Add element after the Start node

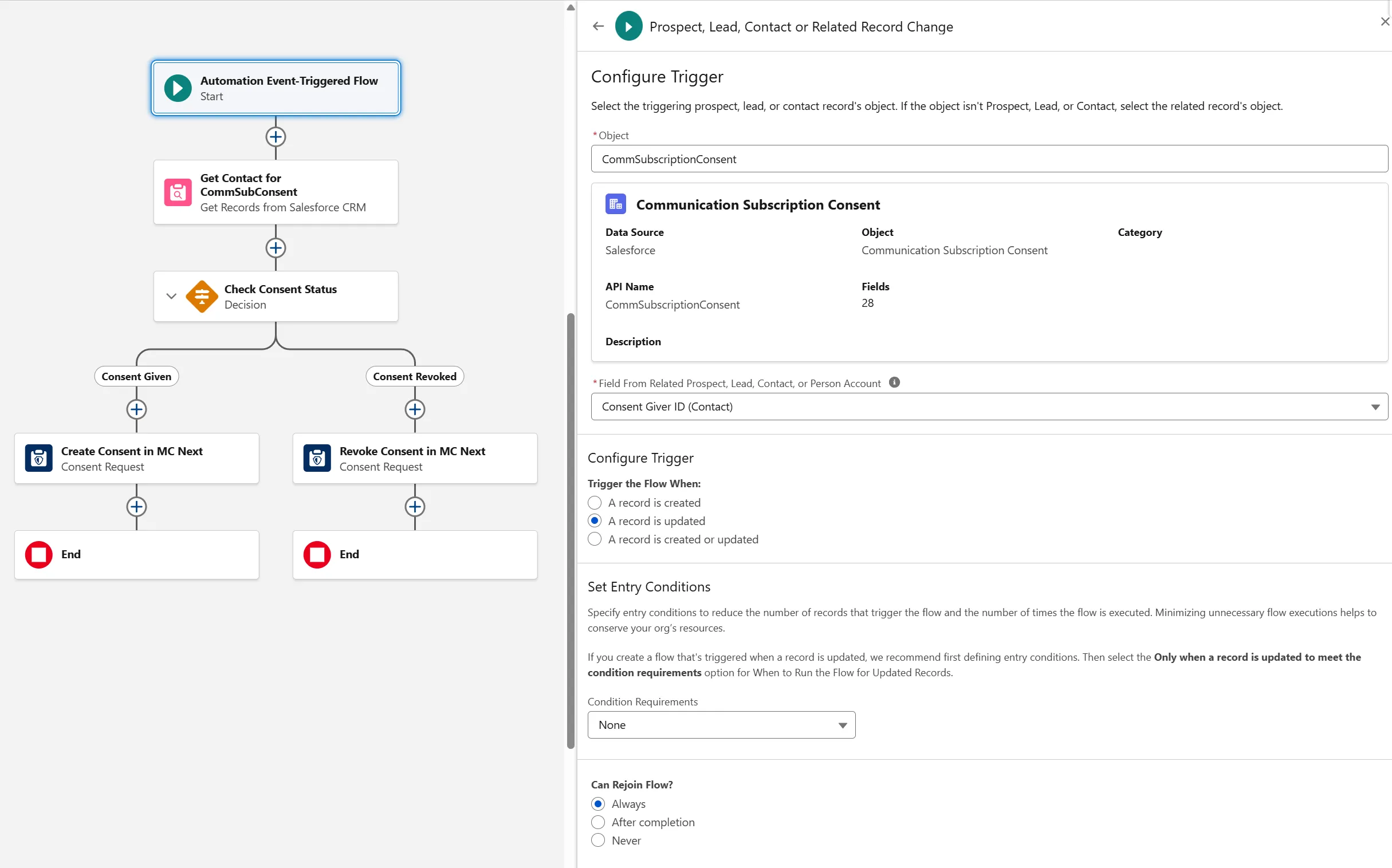[x=276, y=137]
